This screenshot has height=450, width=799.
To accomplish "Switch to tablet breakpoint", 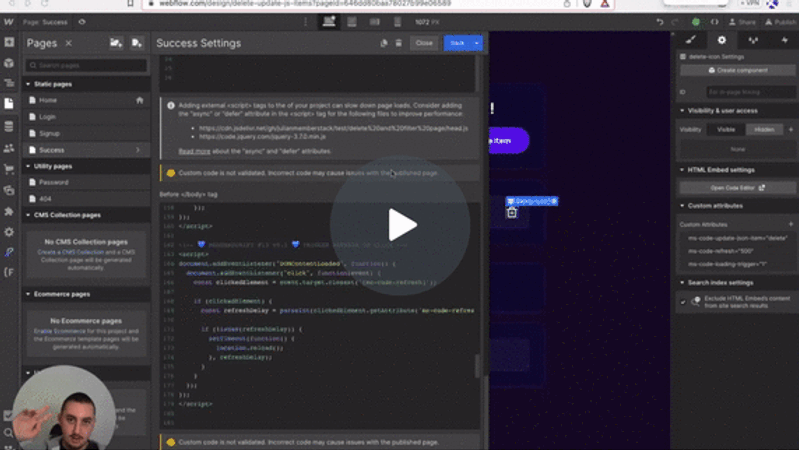I will tap(352, 22).
